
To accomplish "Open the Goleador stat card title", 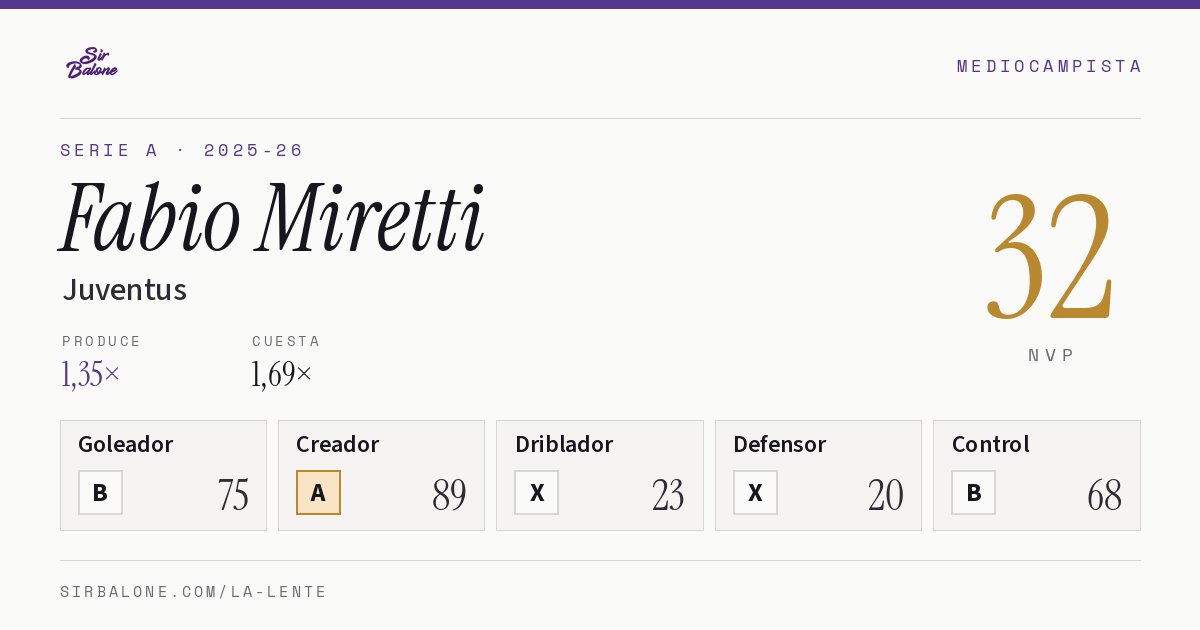I will [126, 444].
